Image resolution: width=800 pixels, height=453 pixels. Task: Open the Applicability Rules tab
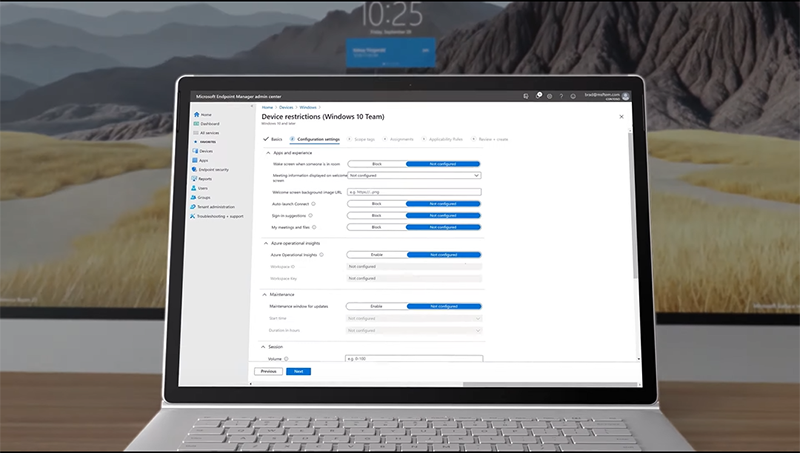click(442, 139)
